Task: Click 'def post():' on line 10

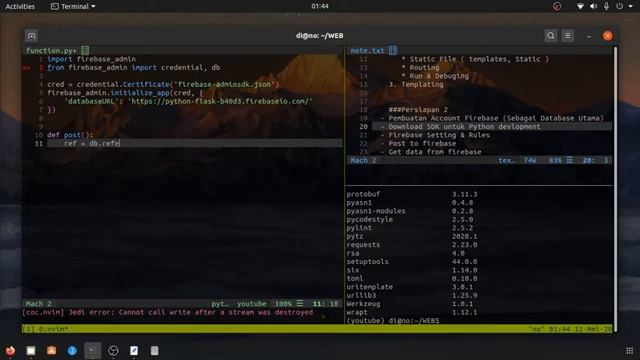Action: point(70,135)
